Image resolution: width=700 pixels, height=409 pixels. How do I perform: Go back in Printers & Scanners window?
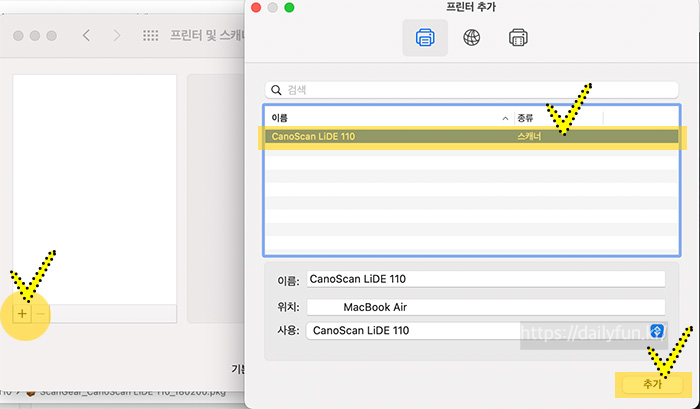[86, 35]
